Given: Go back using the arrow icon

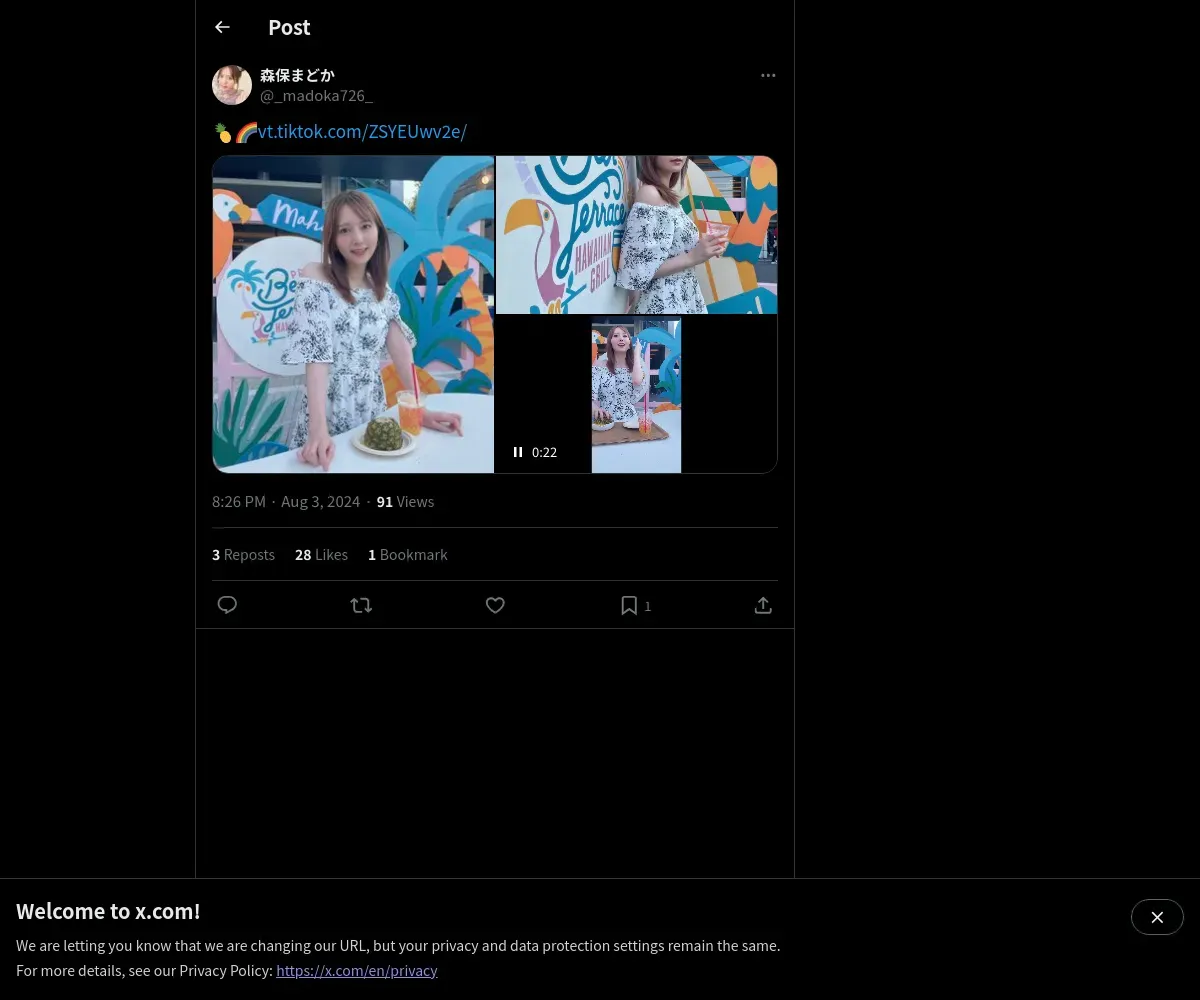Looking at the screenshot, I should click(x=222, y=27).
